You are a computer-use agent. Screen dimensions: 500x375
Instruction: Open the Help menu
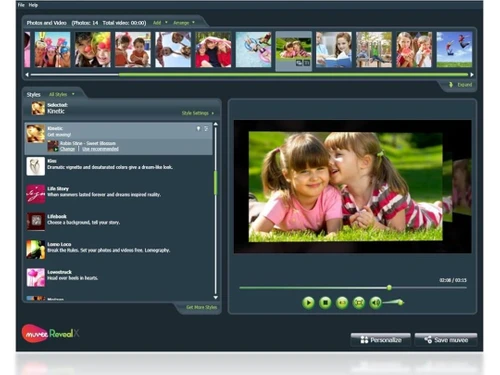33,5
